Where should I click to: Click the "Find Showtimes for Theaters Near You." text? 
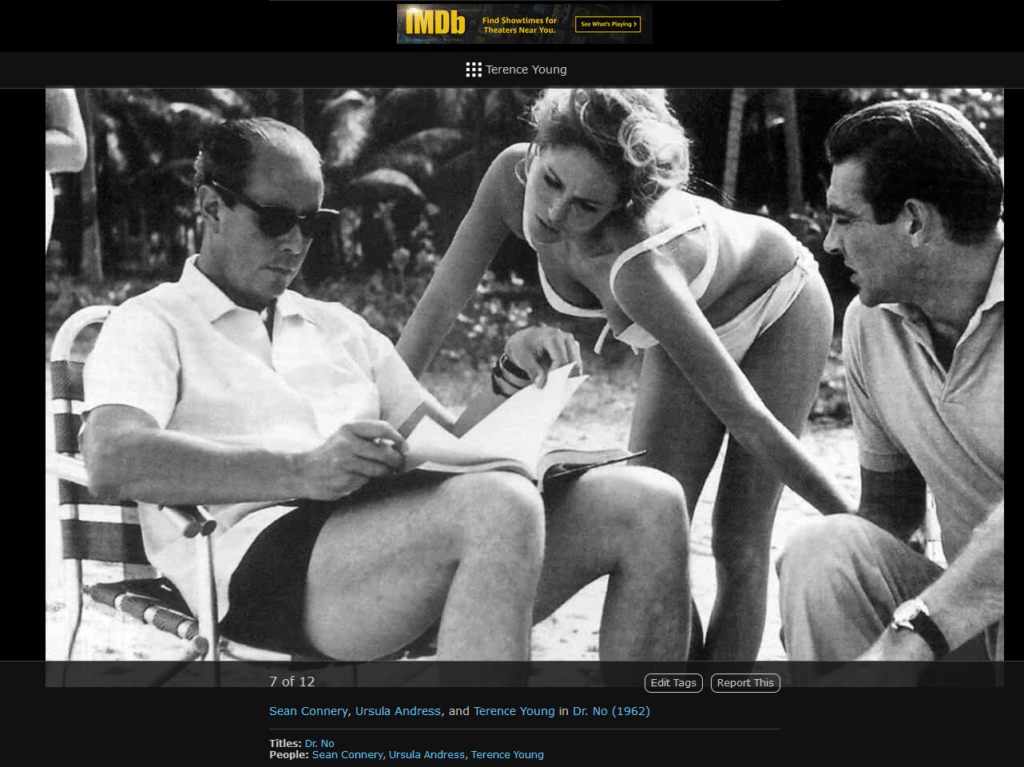(x=520, y=25)
